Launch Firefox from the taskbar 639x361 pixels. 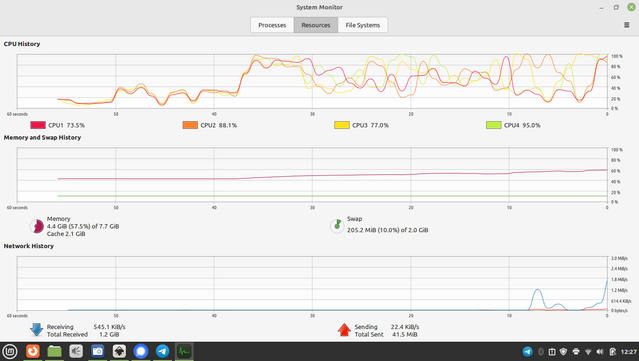pos(33,351)
